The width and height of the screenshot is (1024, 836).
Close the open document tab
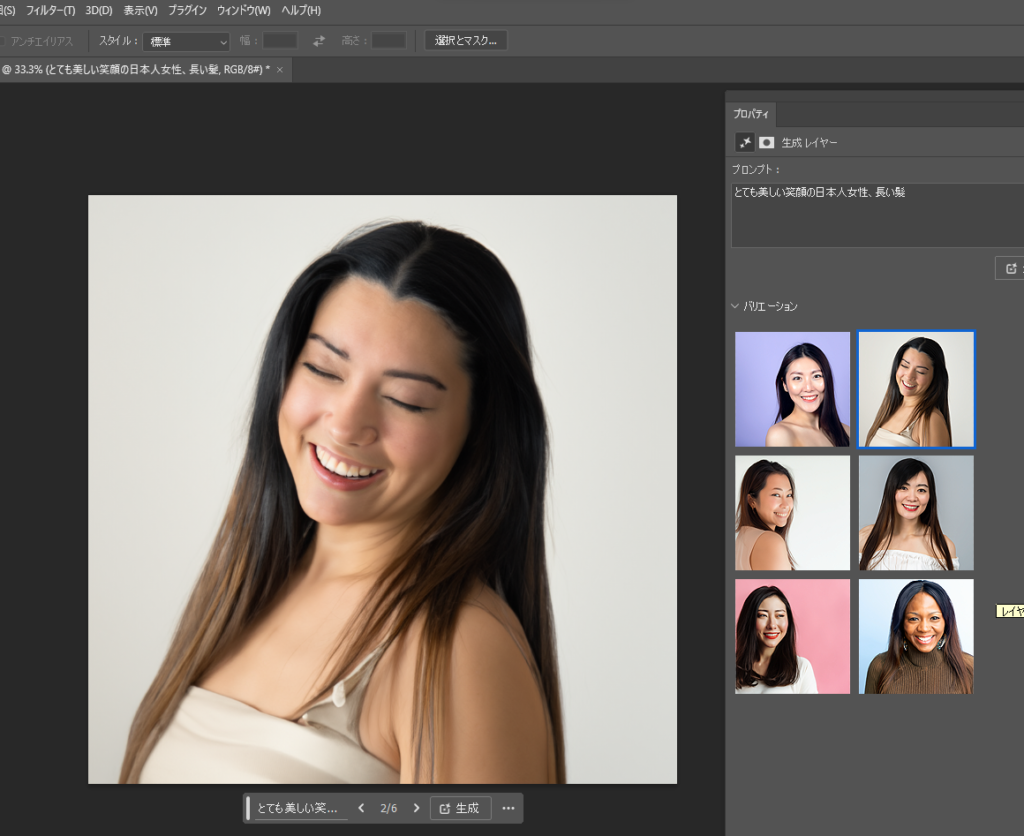tap(280, 69)
